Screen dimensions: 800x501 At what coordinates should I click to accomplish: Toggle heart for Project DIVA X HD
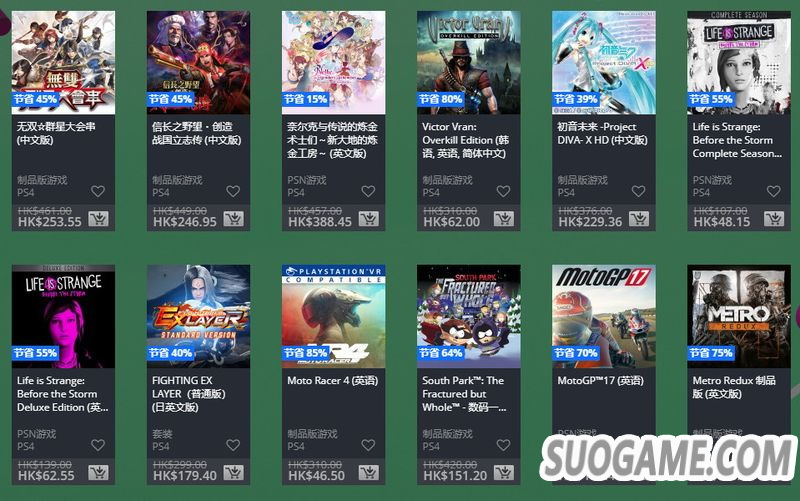pos(639,191)
